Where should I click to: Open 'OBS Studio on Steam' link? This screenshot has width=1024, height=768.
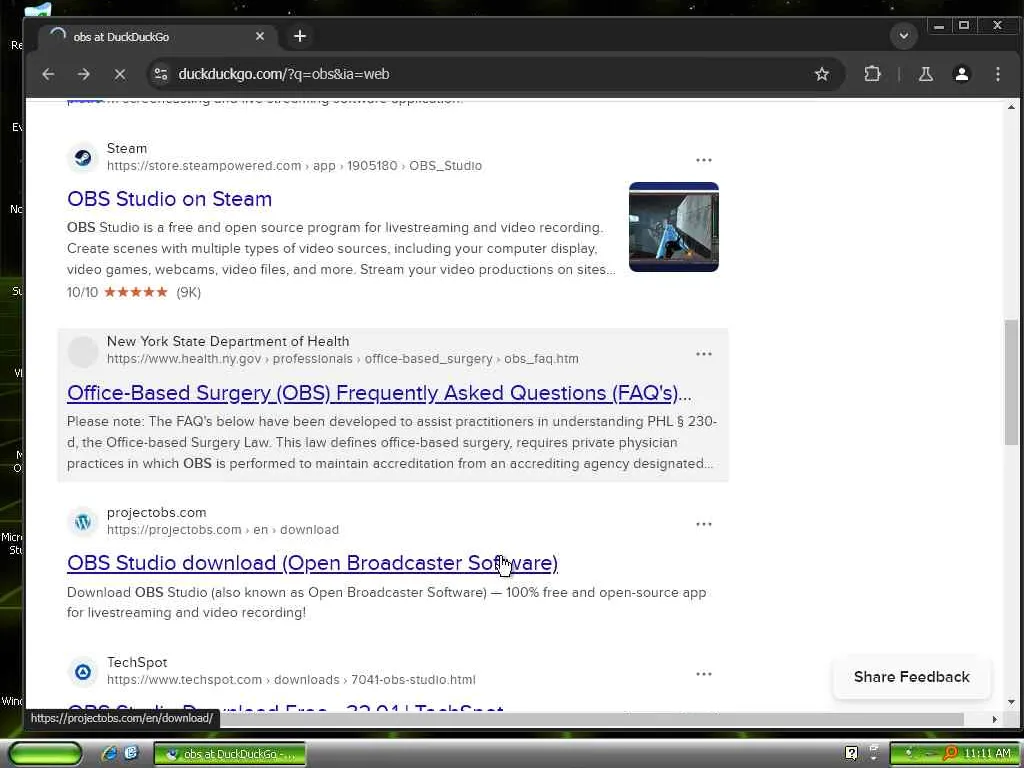169,199
